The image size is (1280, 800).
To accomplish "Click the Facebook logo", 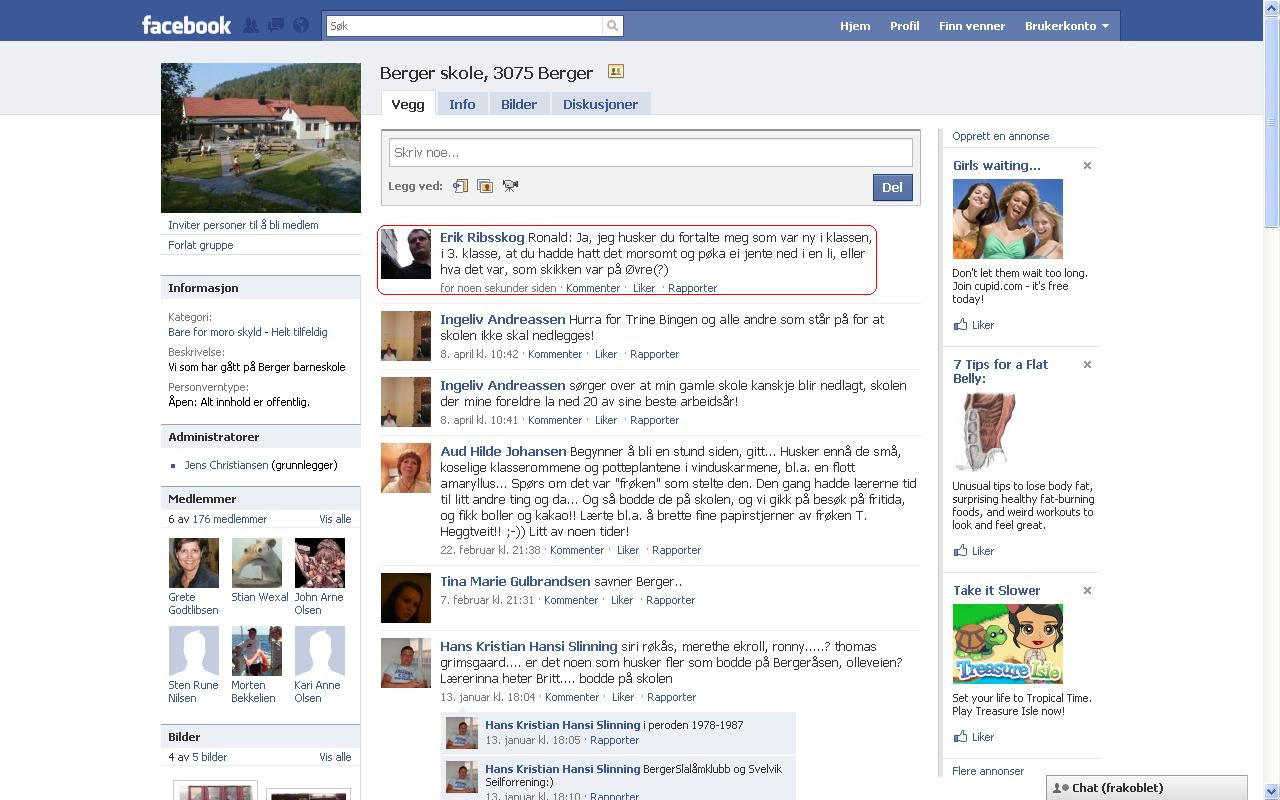I will tap(186, 25).
